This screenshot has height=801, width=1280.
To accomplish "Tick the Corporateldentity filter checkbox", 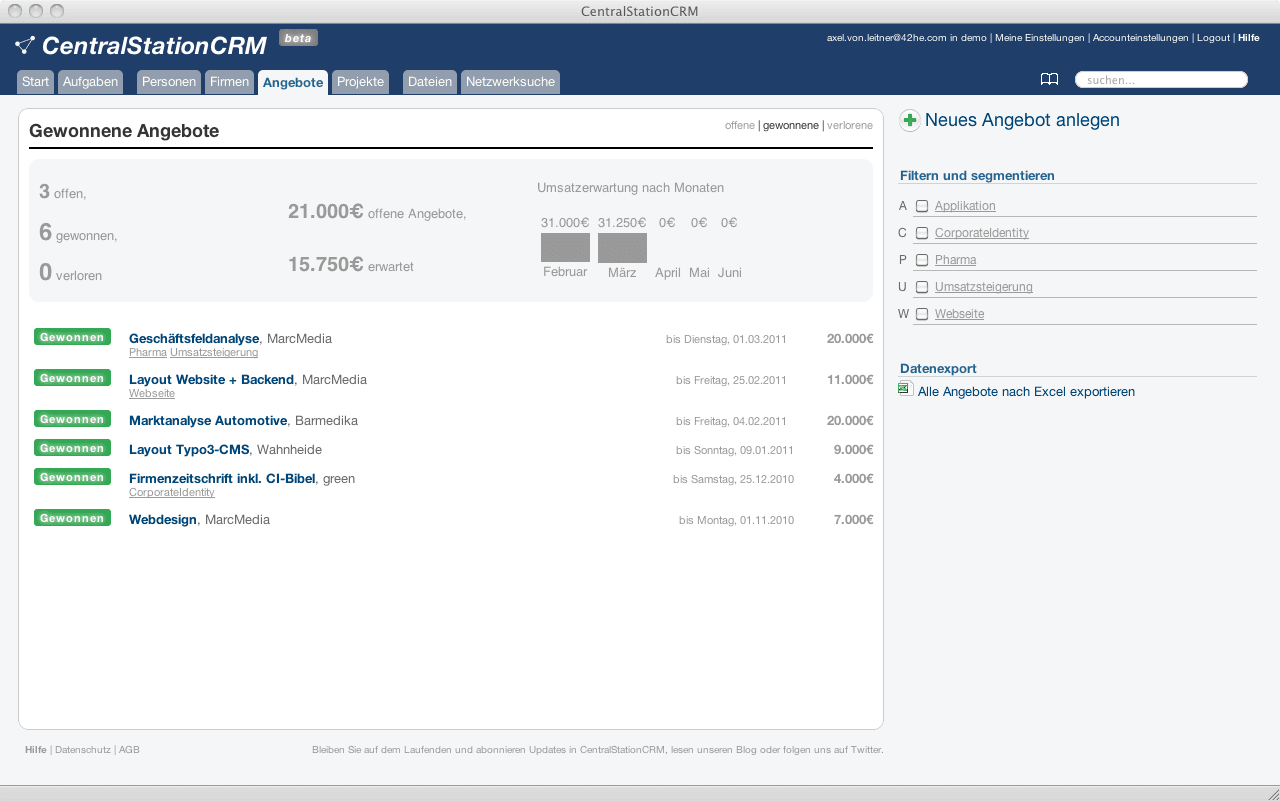I will point(922,233).
